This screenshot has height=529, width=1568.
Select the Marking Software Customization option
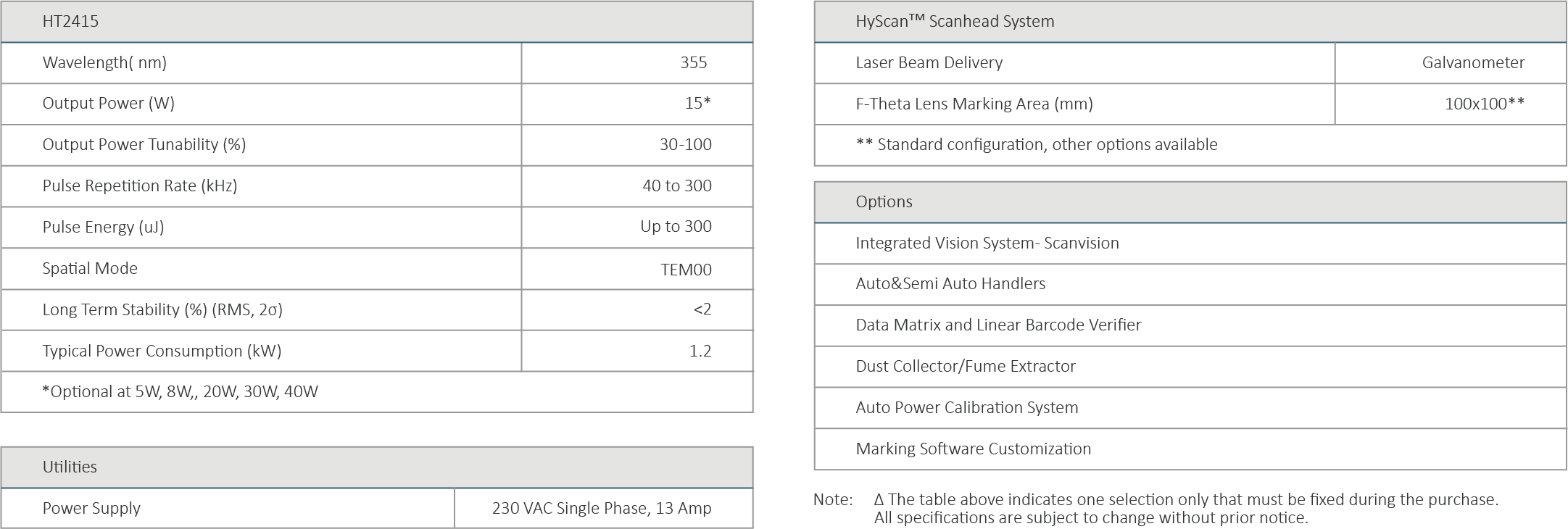[973, 449]
